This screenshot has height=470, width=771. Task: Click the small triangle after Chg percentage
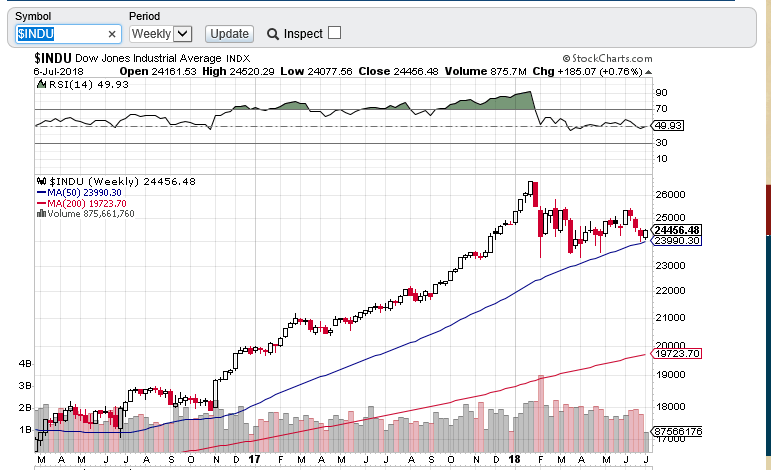point(649,72)
